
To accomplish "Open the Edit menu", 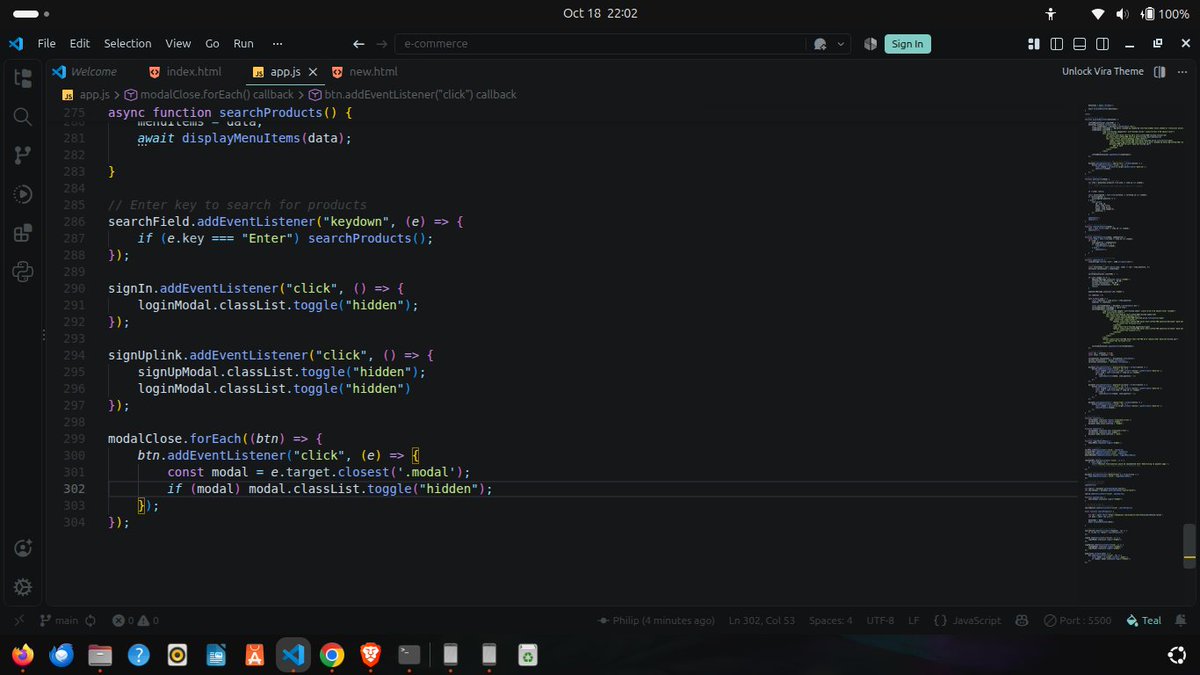I will click(80, 44).
